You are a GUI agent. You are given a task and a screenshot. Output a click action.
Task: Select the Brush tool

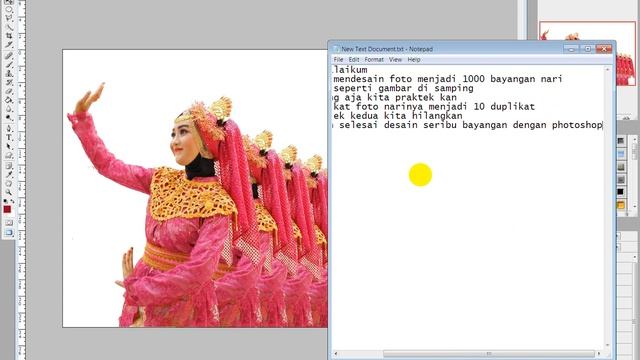coord(9,64)
